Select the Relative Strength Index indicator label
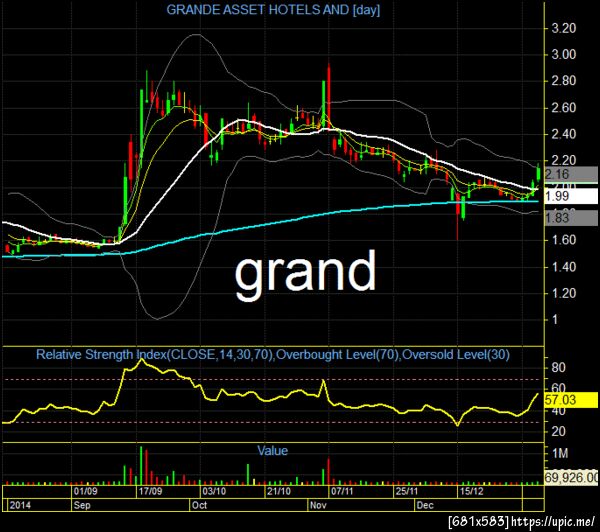Viewport: 600px width, 532px height. 273,354
